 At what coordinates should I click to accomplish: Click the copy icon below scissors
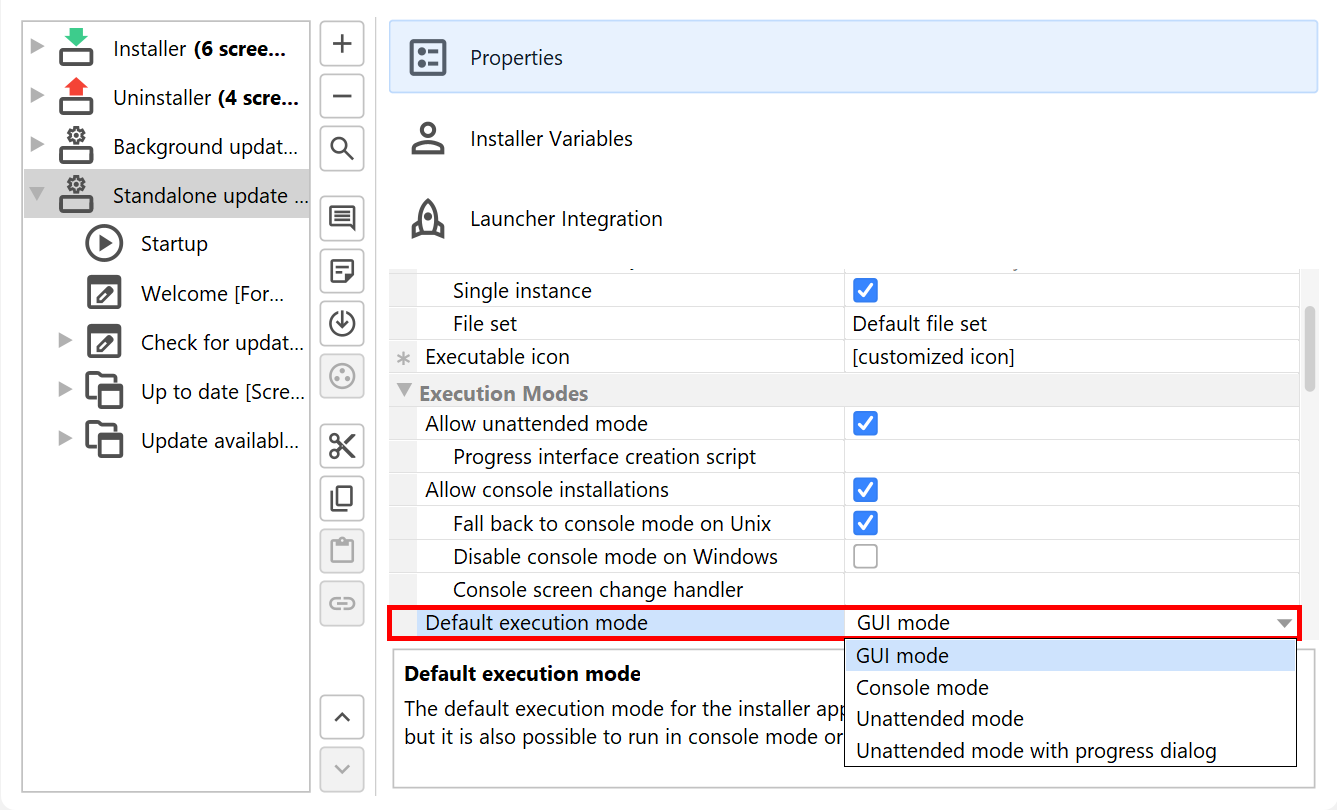click(342, 498)
